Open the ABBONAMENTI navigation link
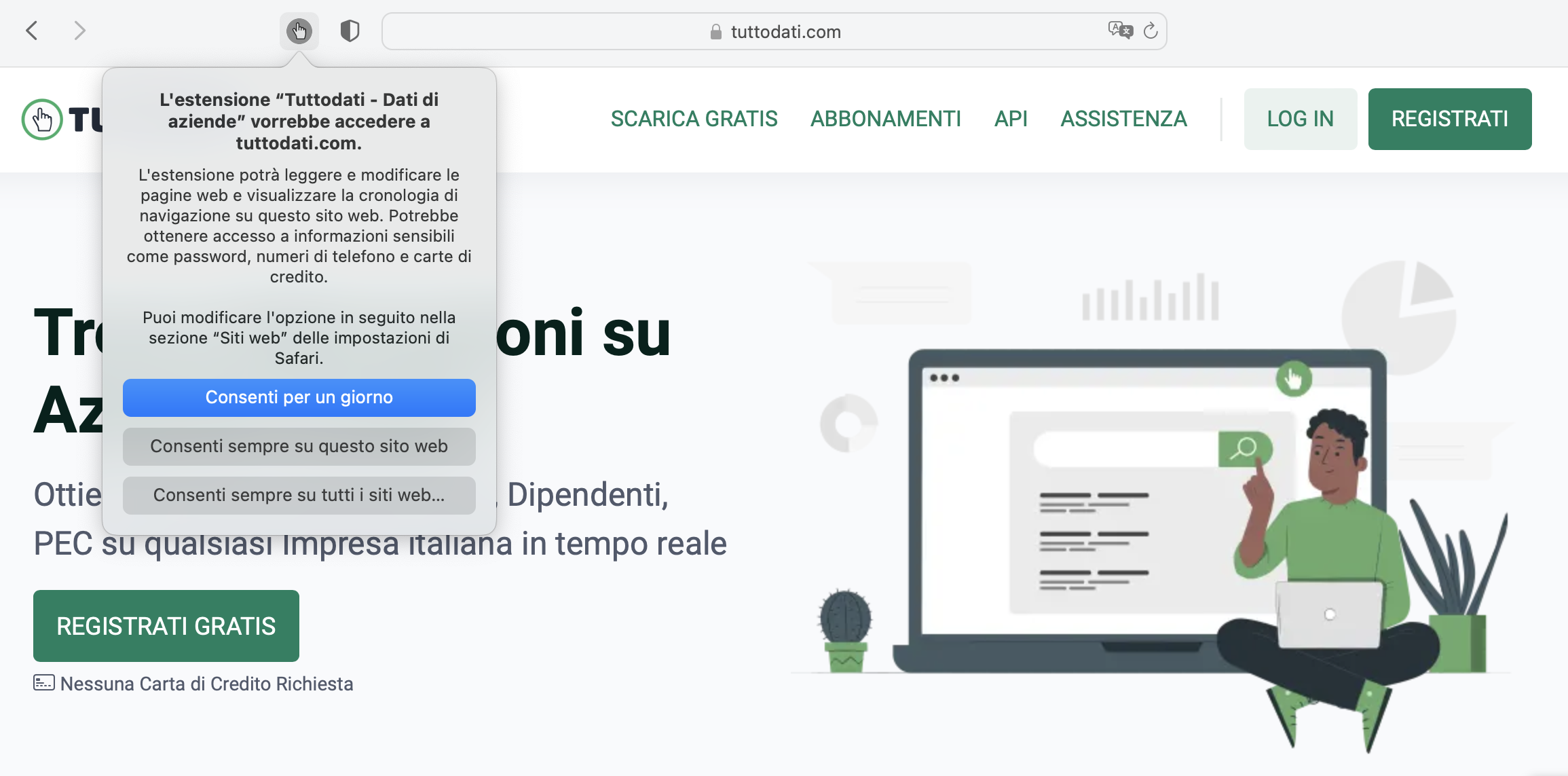The height and width of the screenshot is (776, 1568). click(x=886, y=119)
